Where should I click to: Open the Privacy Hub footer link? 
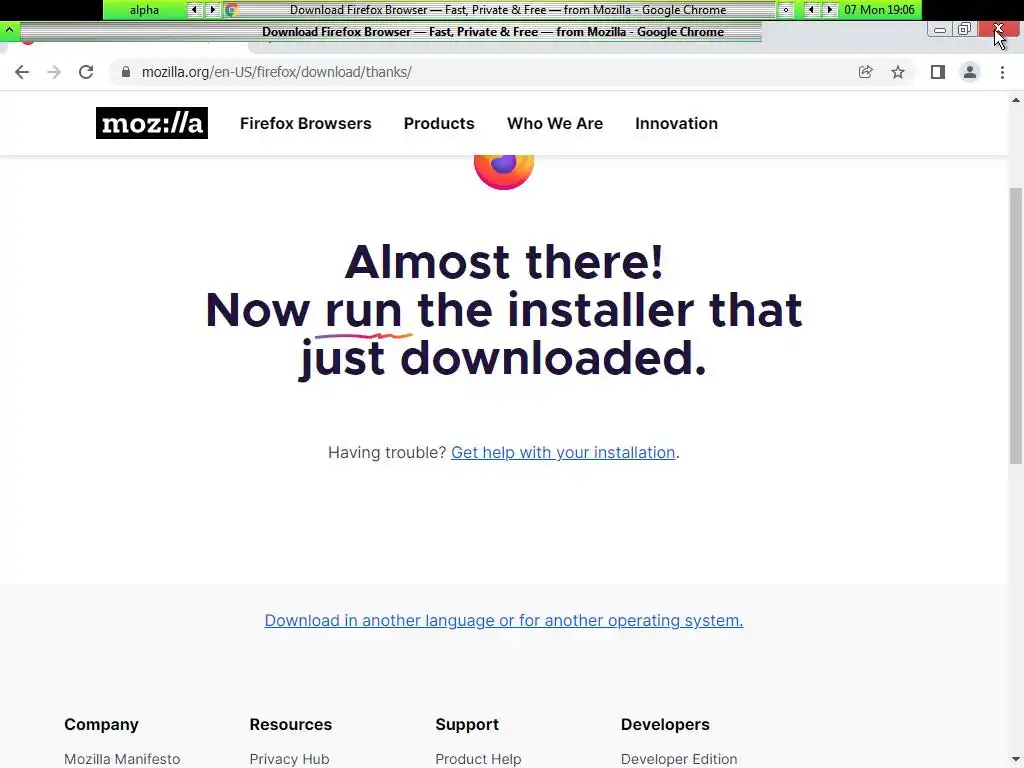(289, 759)
